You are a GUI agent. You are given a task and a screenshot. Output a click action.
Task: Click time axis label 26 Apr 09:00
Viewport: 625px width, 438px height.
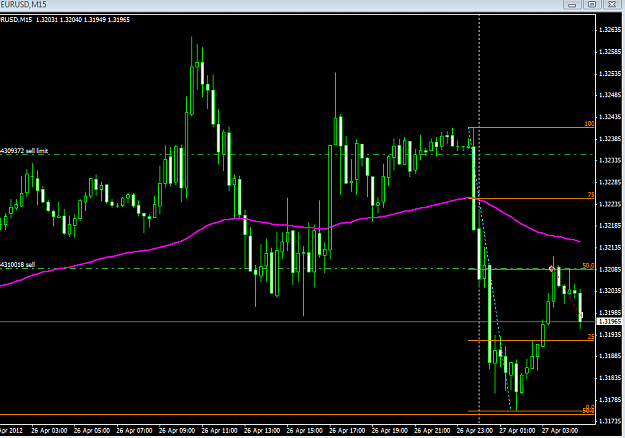tap(177, 431)
